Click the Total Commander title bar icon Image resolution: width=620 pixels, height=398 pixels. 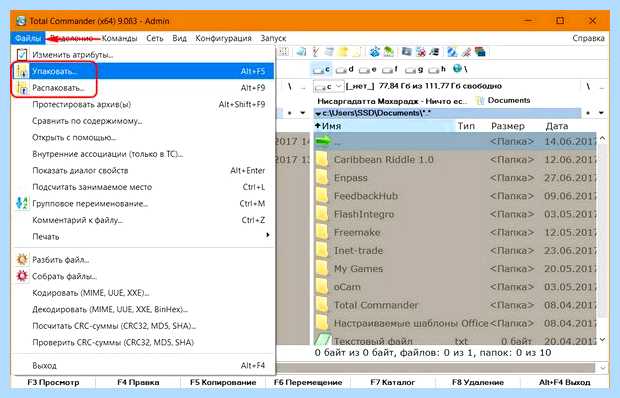click(x=21, y=21)
